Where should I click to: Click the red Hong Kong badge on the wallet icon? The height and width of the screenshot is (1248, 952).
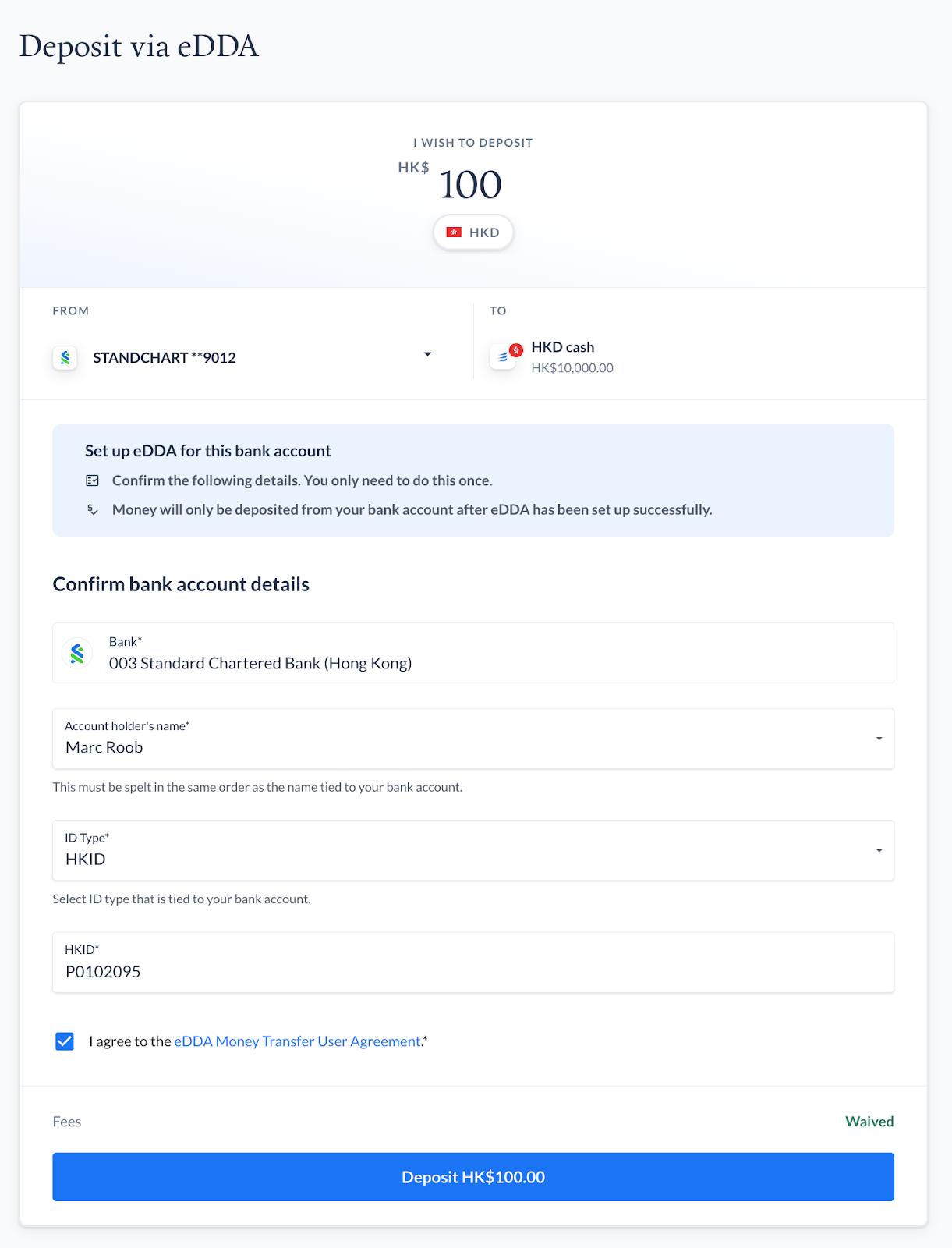point(515,350)
